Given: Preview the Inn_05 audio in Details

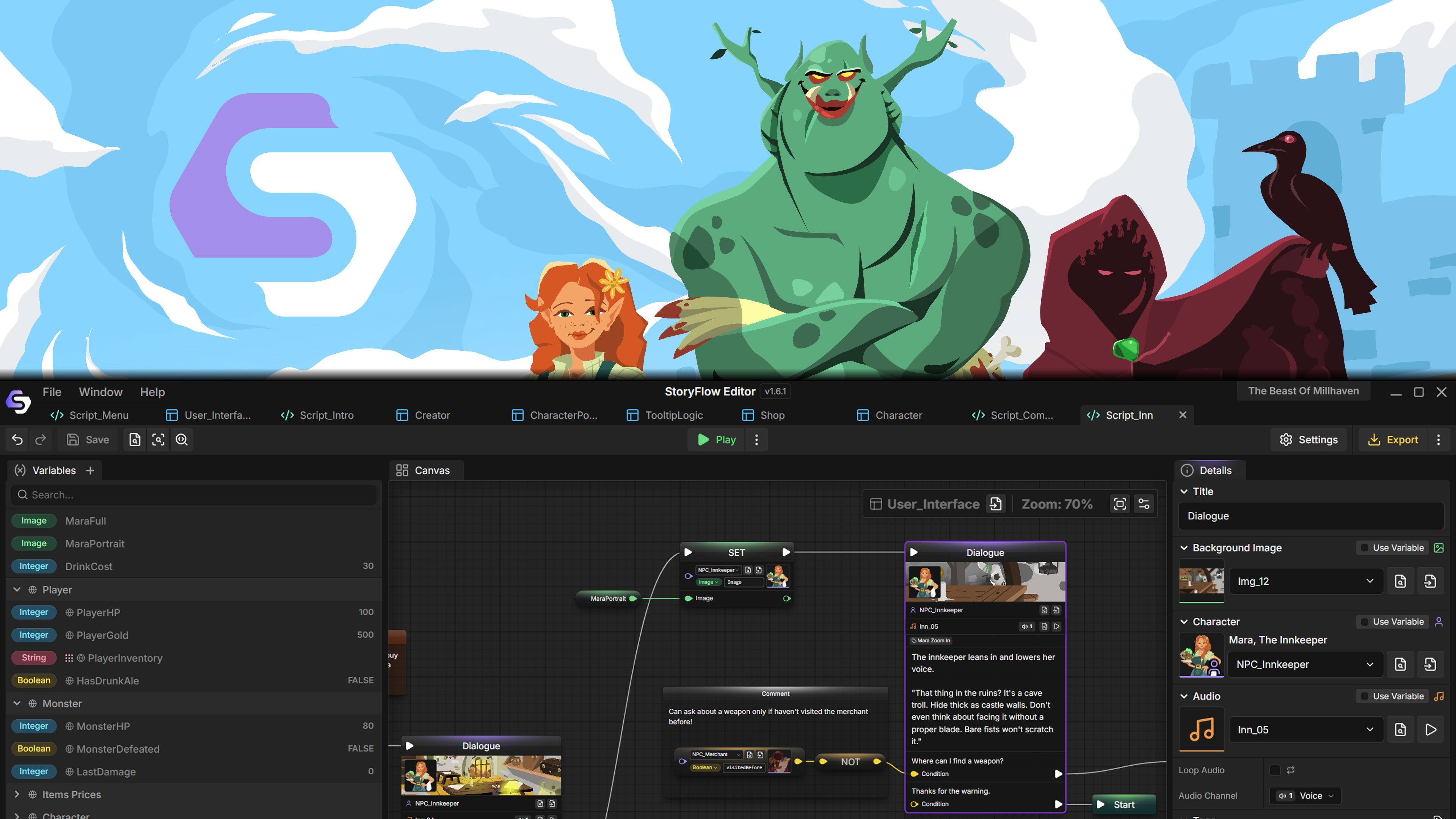Looking at the screenshot, I should tap(1431, 730).
